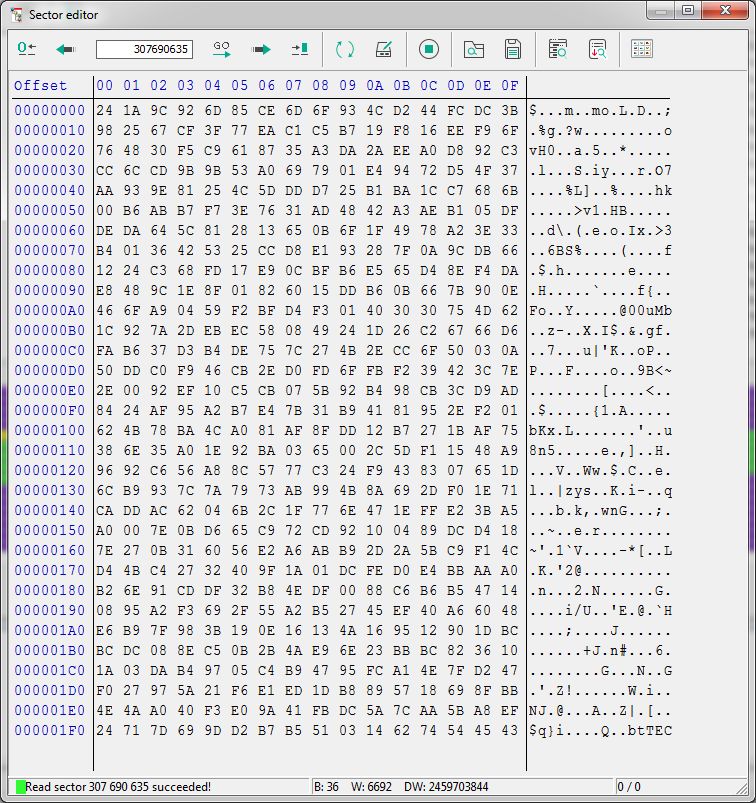756x803 pixels.
Task: Select offset row 000000A0
Action: (x=50, y=310)
